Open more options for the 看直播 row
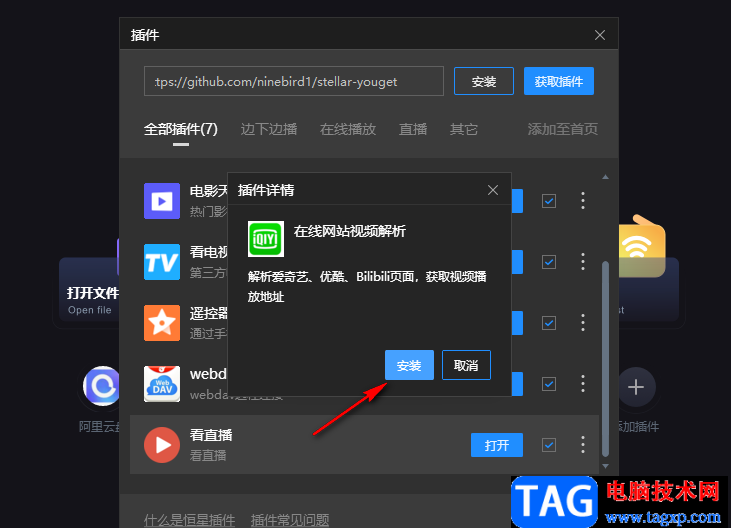The width and height of the screenshot is (731, 528). pyautogui.click(x=583, y=445)
